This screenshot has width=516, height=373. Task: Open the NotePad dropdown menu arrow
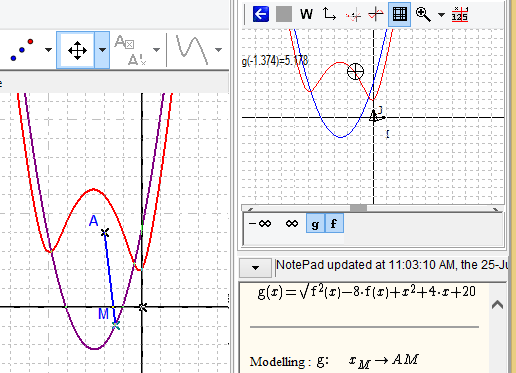click(x=255, y=268)
